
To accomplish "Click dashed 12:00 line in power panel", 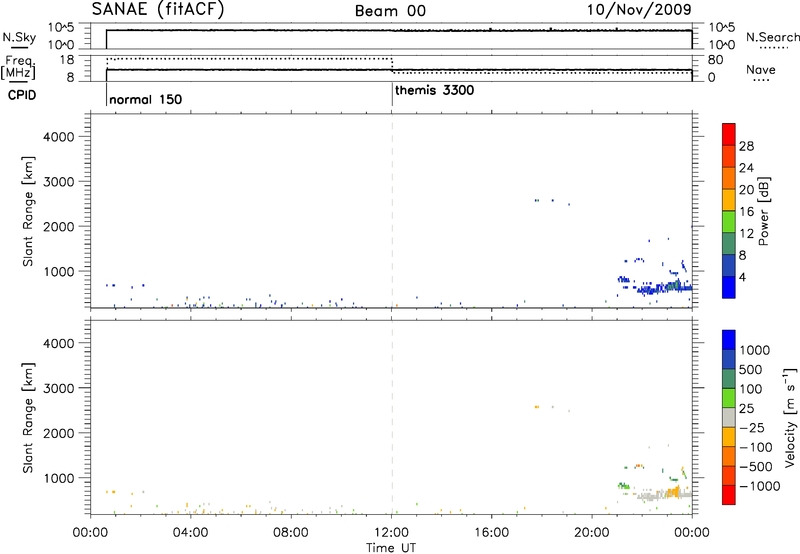I will pyautogui.click(x=392, y=211).
